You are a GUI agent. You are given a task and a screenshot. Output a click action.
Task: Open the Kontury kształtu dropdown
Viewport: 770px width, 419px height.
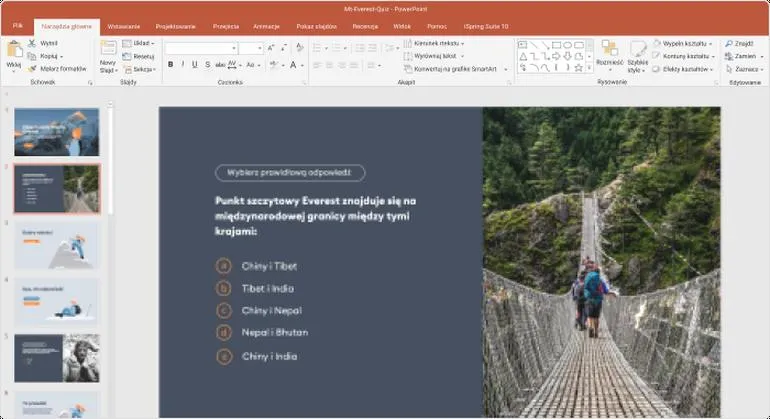tap(684, 56)
